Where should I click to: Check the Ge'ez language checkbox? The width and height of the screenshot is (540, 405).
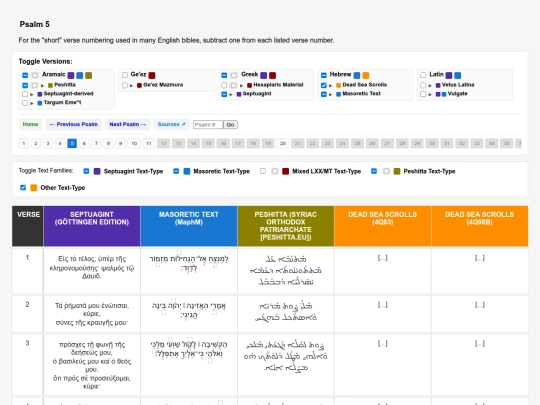[125, 75]
